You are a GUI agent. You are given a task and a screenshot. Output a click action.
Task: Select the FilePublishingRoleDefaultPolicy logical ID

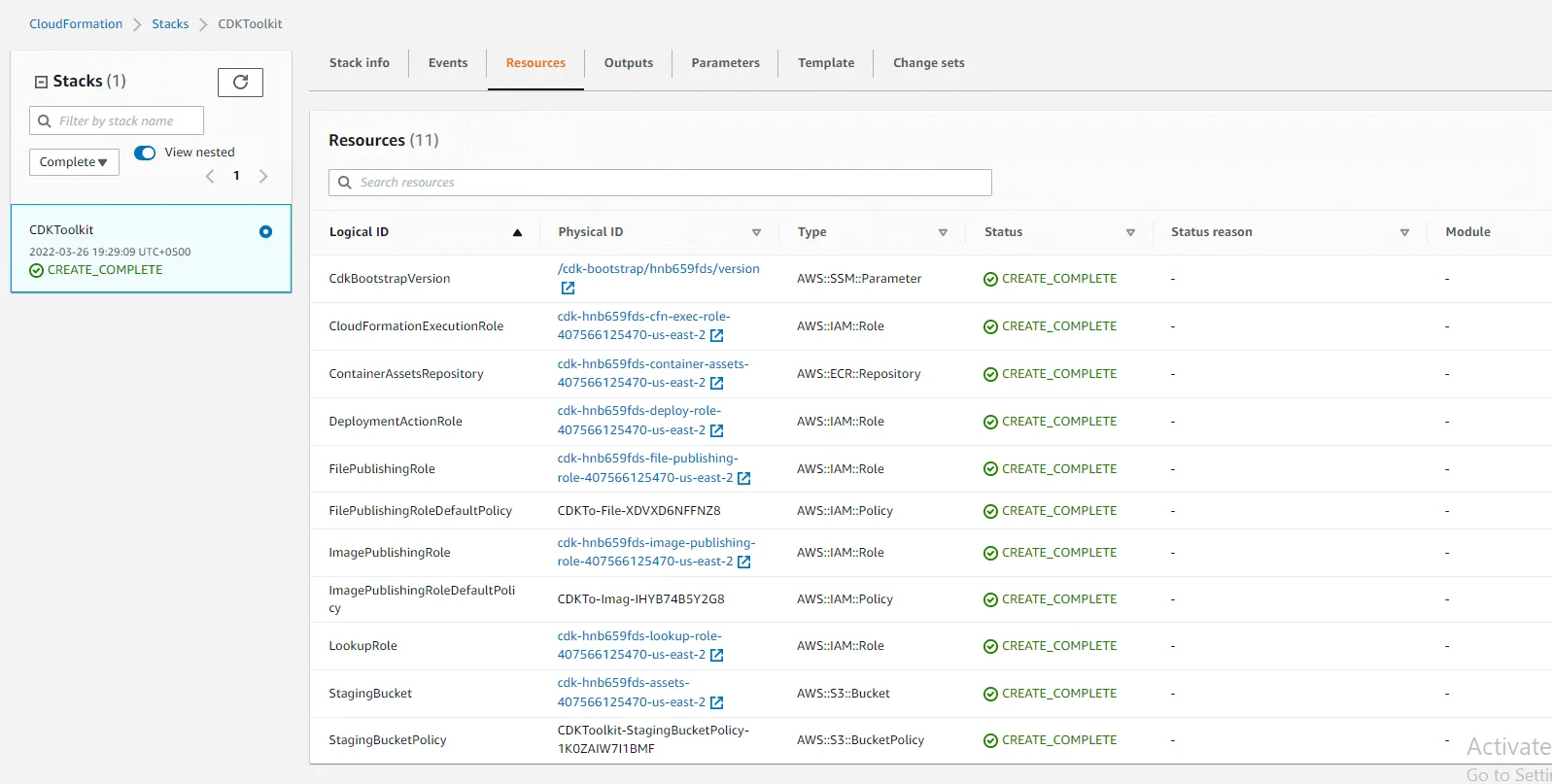(420, 511)
